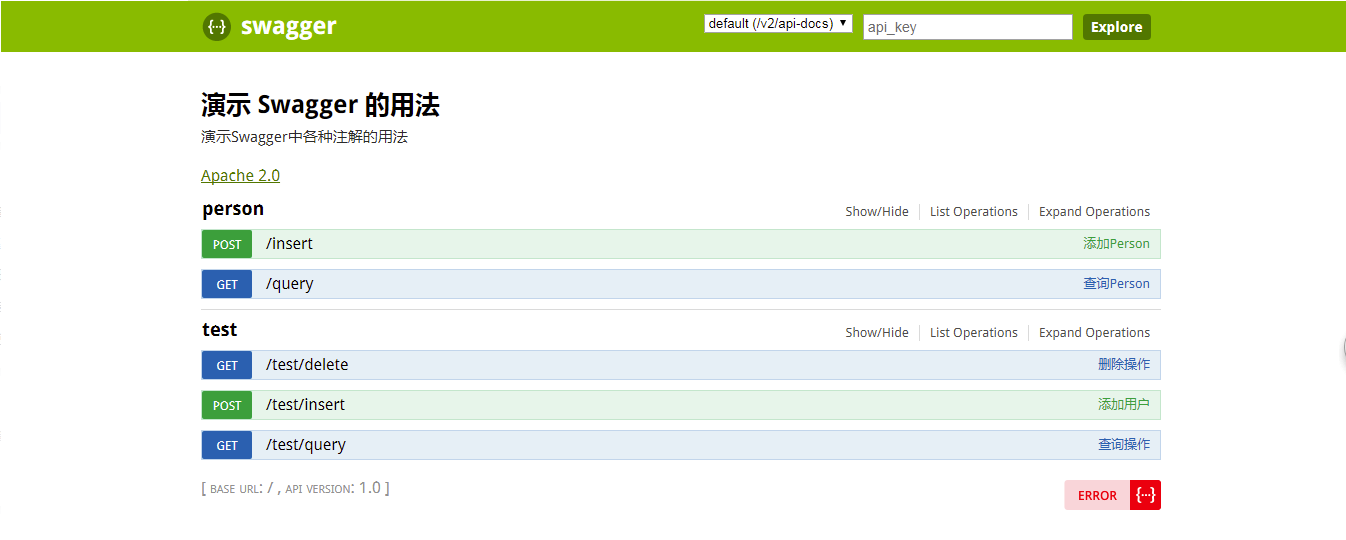
Task: Open the /query endpoint path
Action: pyautogui.click(x=290, y=284)
